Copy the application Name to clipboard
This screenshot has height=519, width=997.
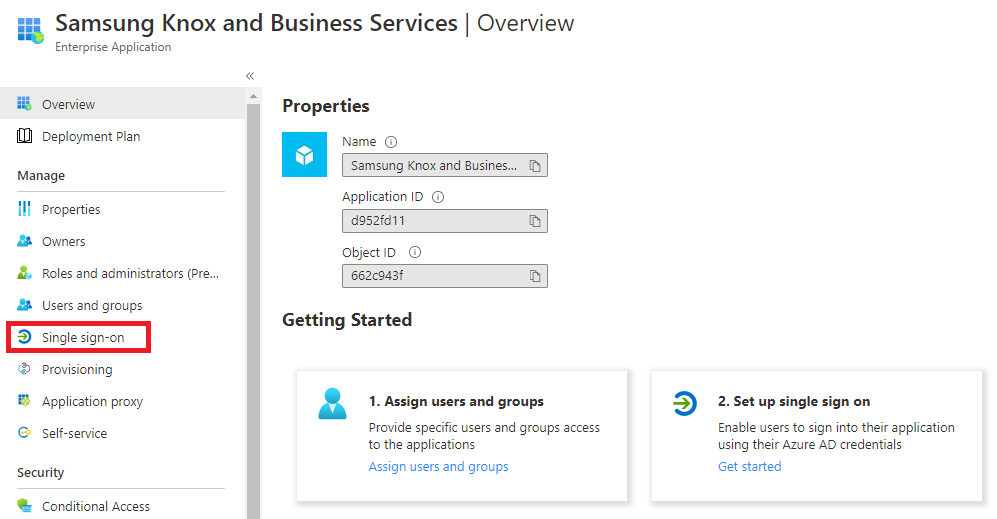(x=535, y=165)
